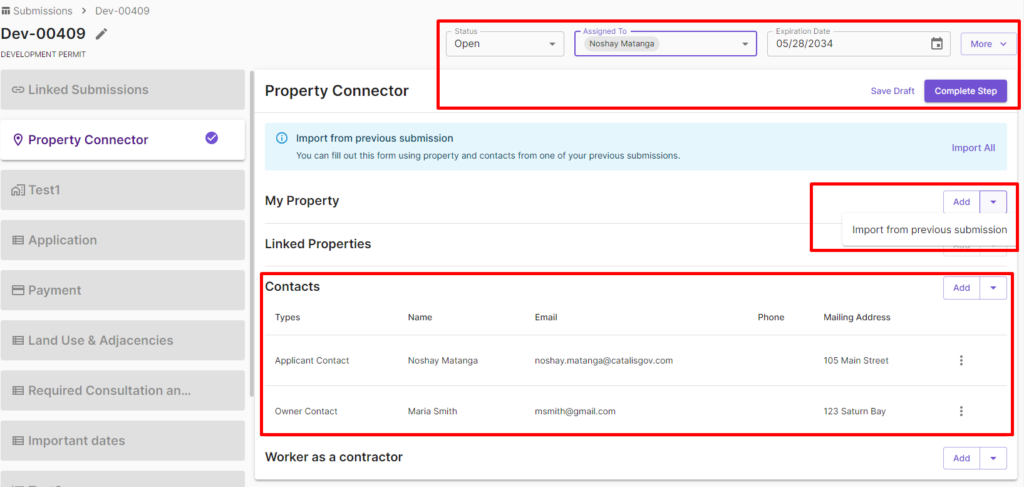The width and height of the screenshot is (1024, 487).
Task: Open the Assigned To dropdown
Action: click(x=745, y=44)
